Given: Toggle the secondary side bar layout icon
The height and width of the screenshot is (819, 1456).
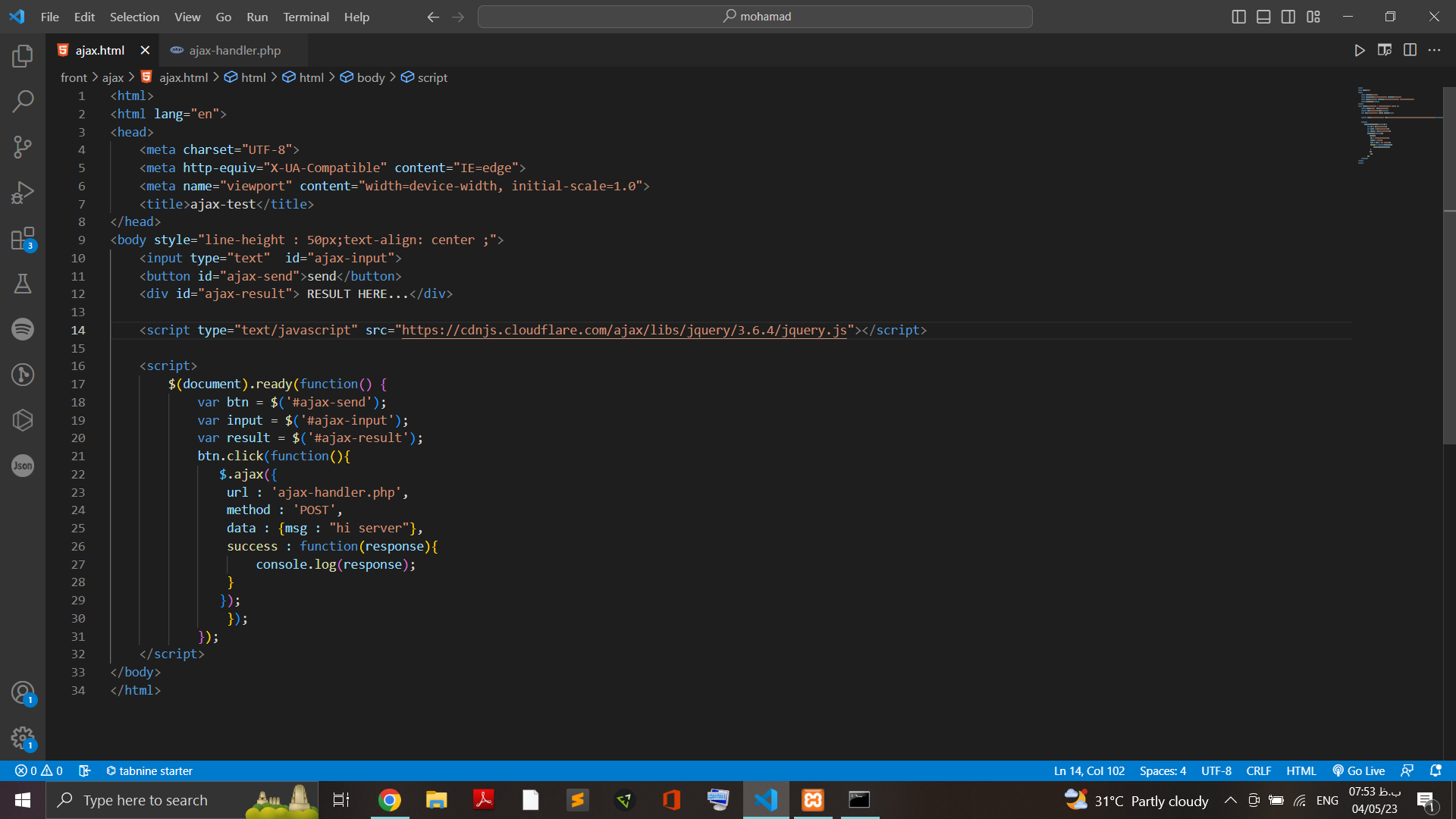Looking at the screenshot, I should pos(1288,17).
